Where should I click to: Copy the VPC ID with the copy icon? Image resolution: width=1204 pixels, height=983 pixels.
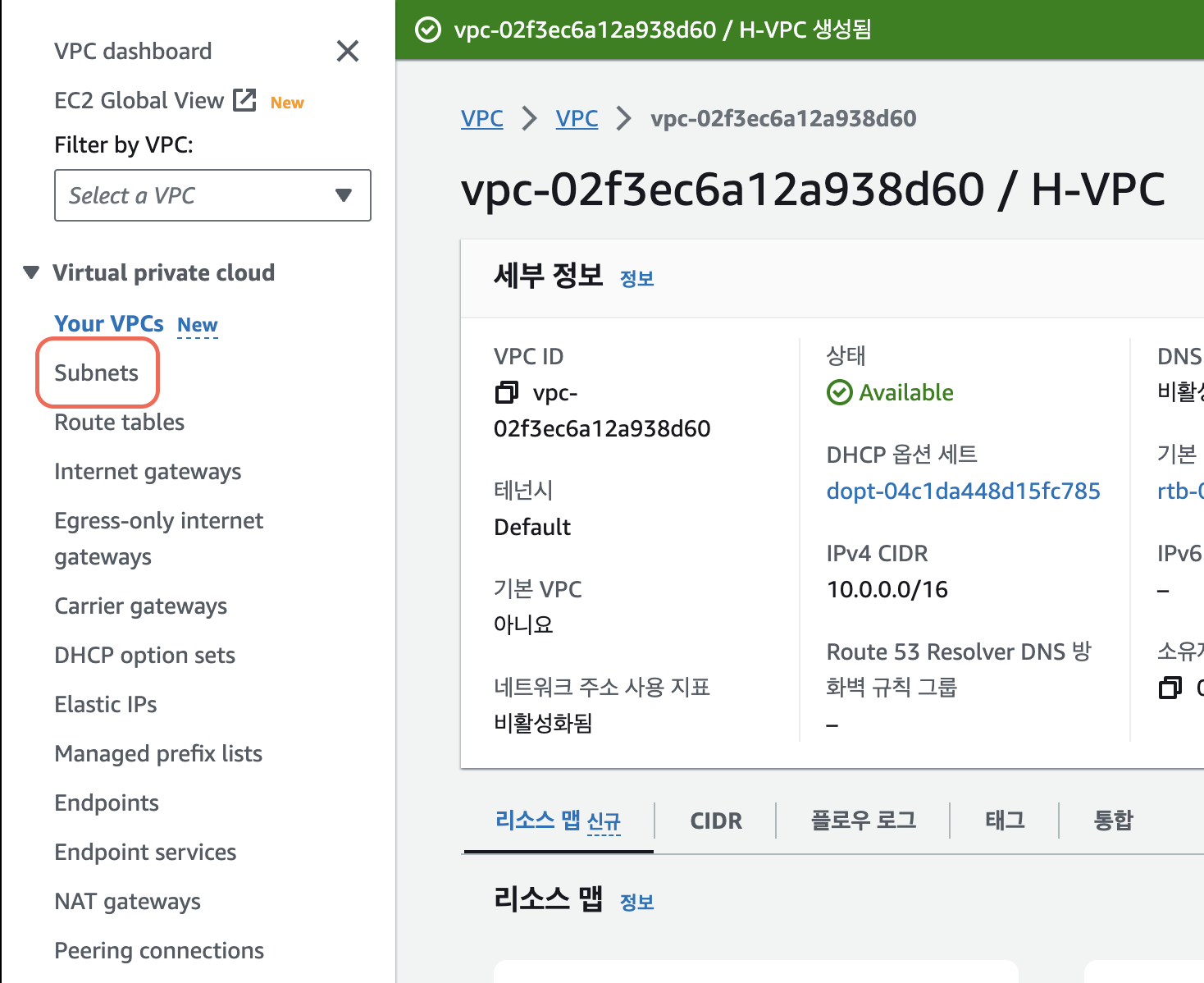click(507, 392)
